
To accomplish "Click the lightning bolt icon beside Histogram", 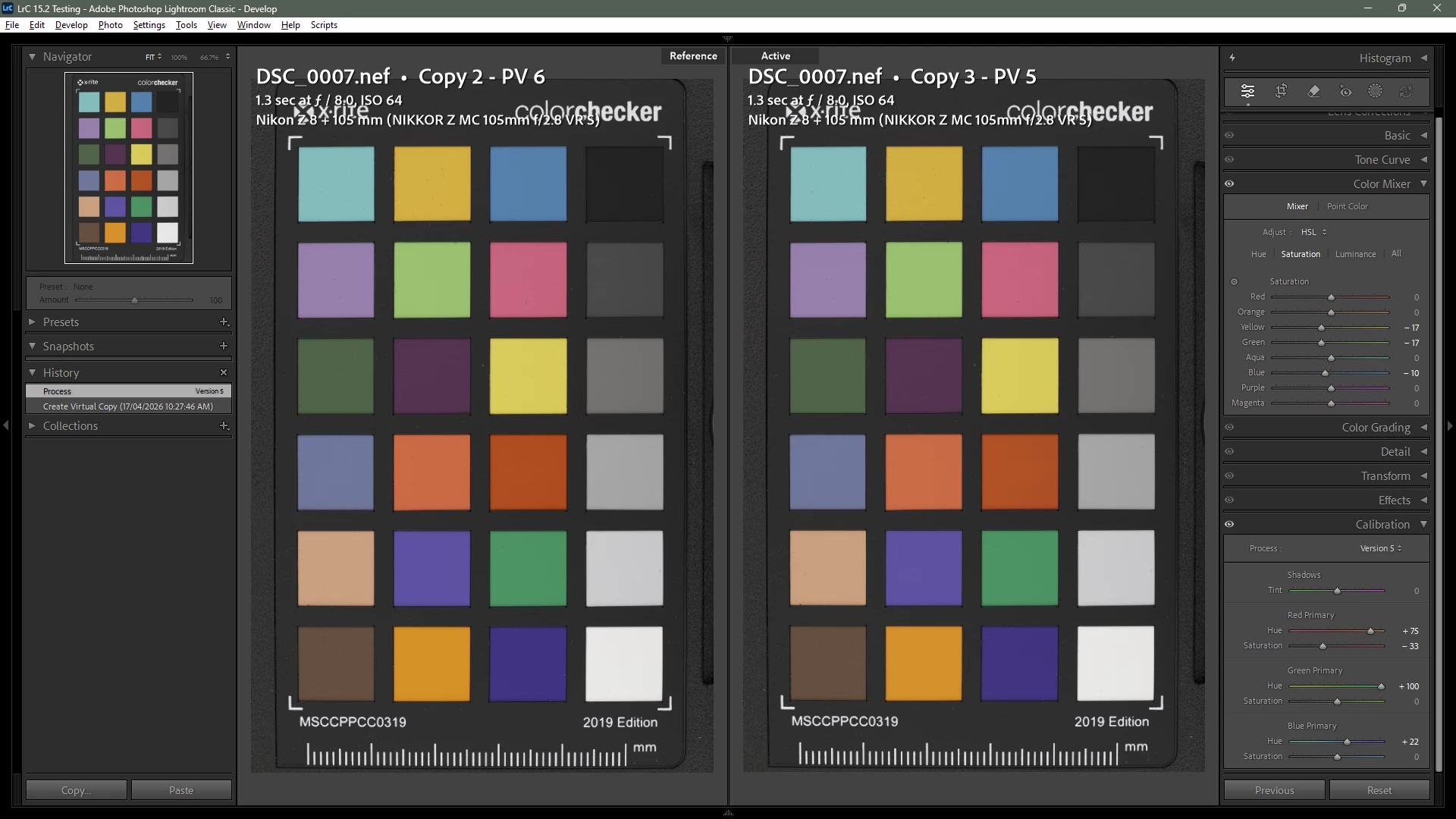I will [x=1232, y=58].
